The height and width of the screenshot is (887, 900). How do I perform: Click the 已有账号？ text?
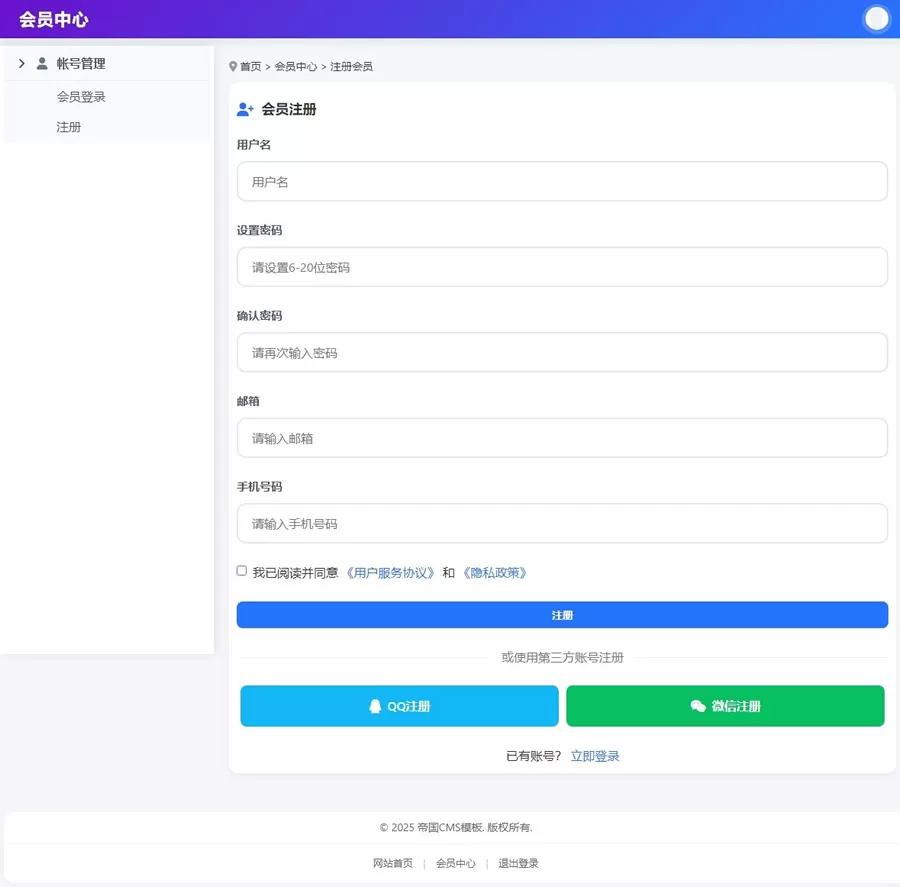tap(533, 756)
